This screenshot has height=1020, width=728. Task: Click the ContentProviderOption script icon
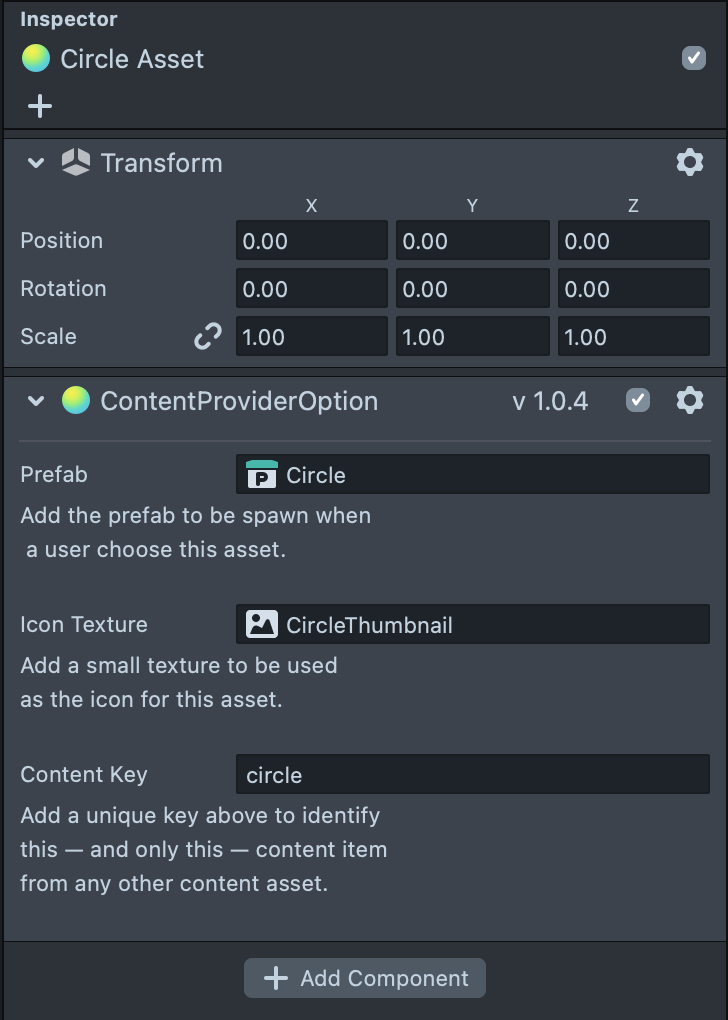pos(76,401)
